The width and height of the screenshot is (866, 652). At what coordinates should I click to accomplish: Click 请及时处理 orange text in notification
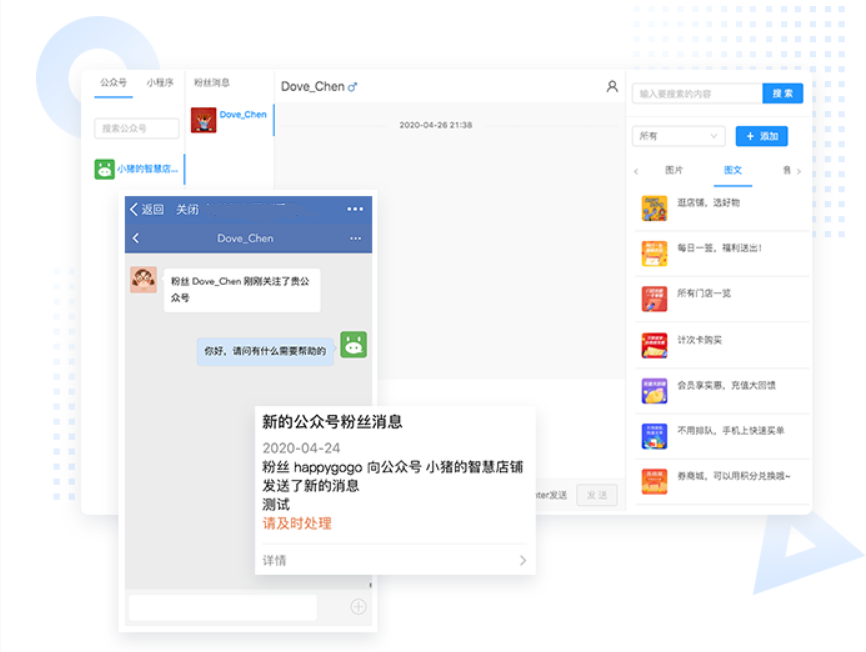(297, 523)
